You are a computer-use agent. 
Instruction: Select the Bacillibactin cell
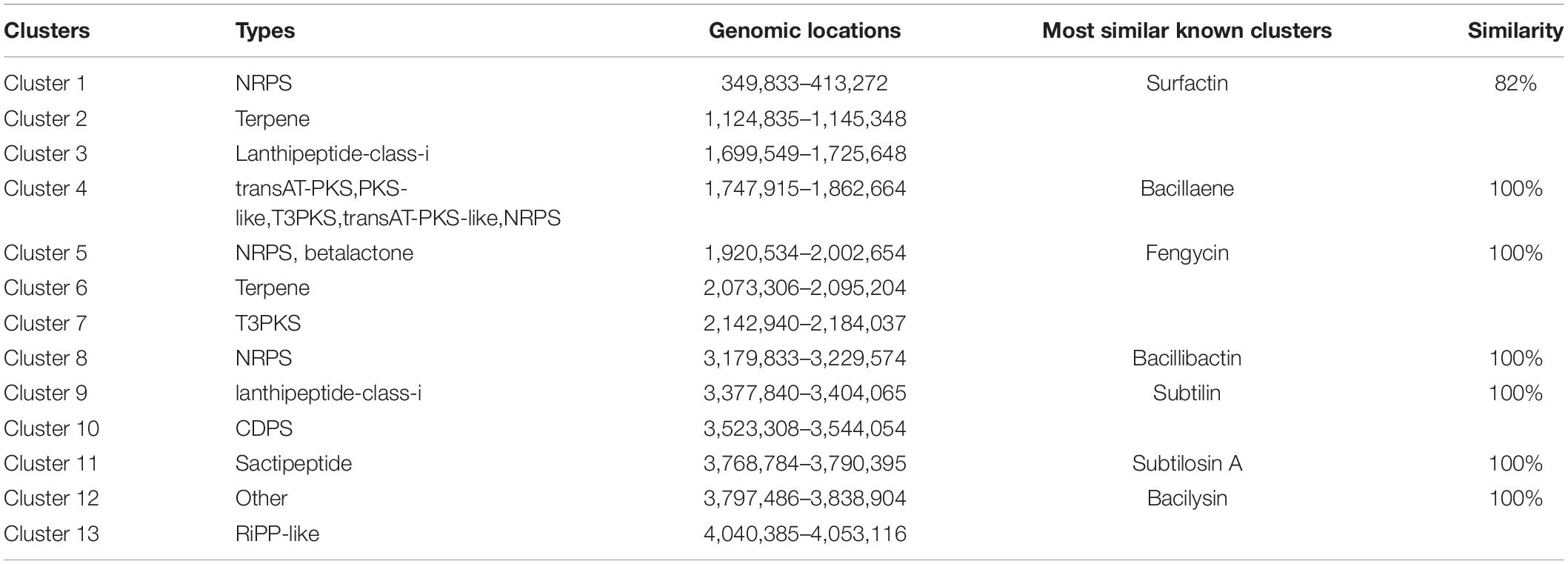[x=1187, y=358]
